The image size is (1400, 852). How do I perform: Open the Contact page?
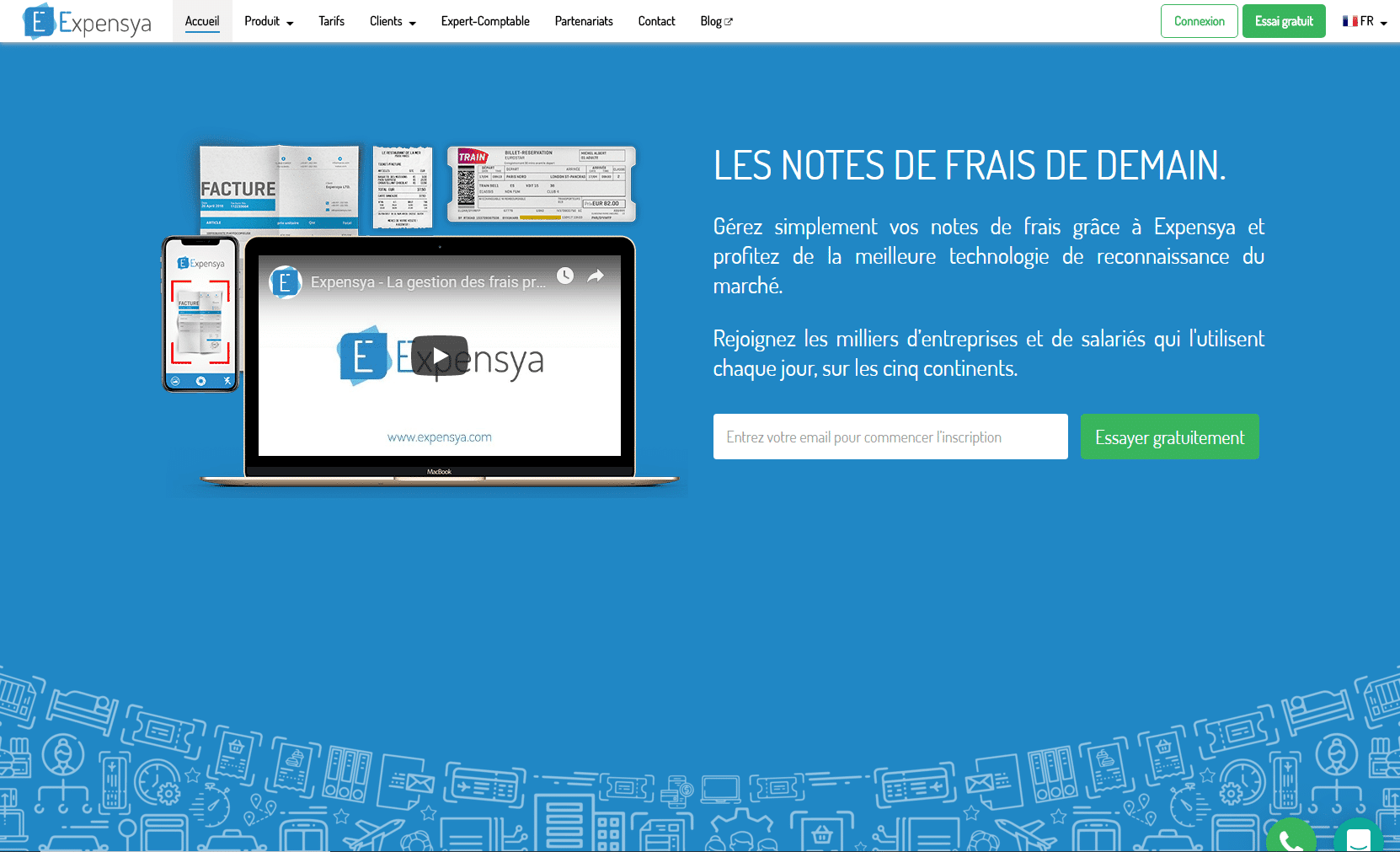pyautogui.click(x=656, y=21)
